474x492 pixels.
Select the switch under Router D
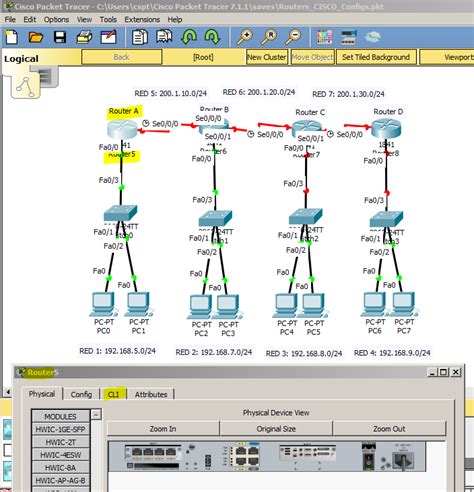coord(387,219)
